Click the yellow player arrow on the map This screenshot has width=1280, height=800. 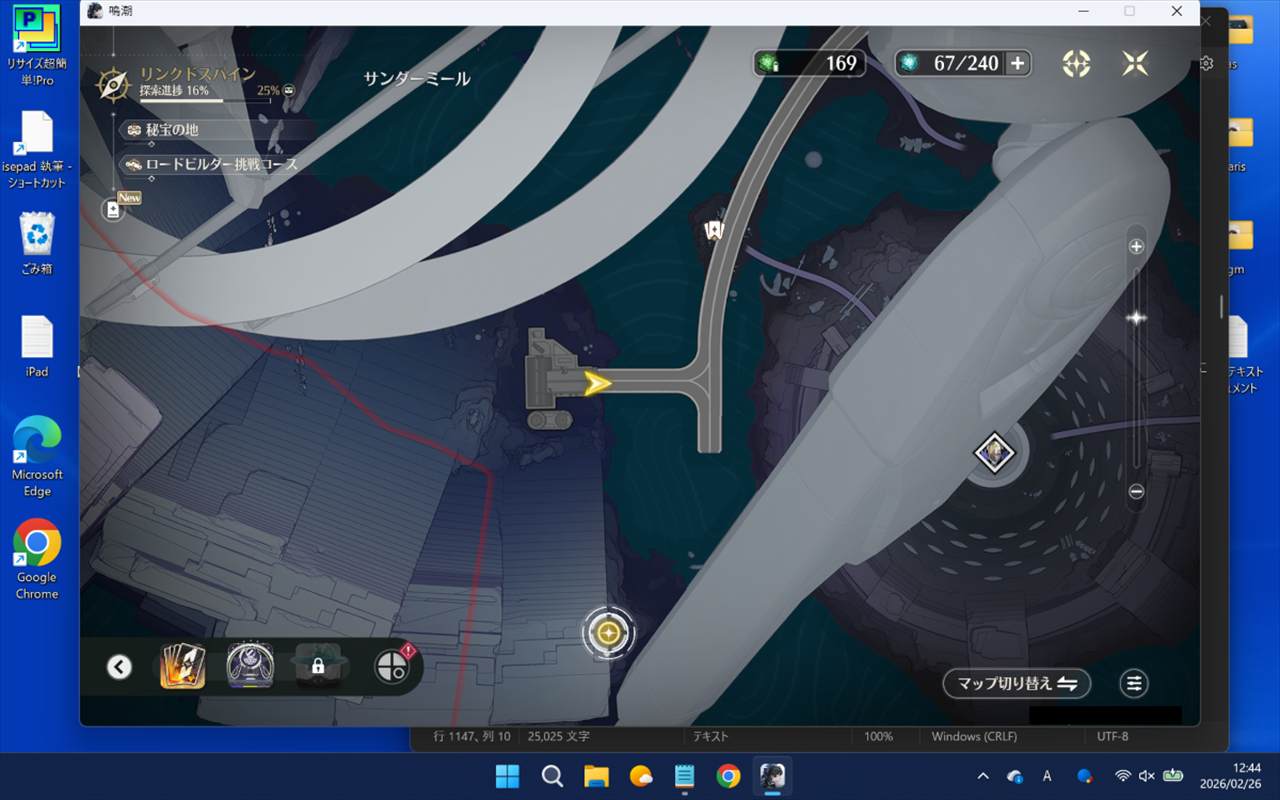(598, 383)
